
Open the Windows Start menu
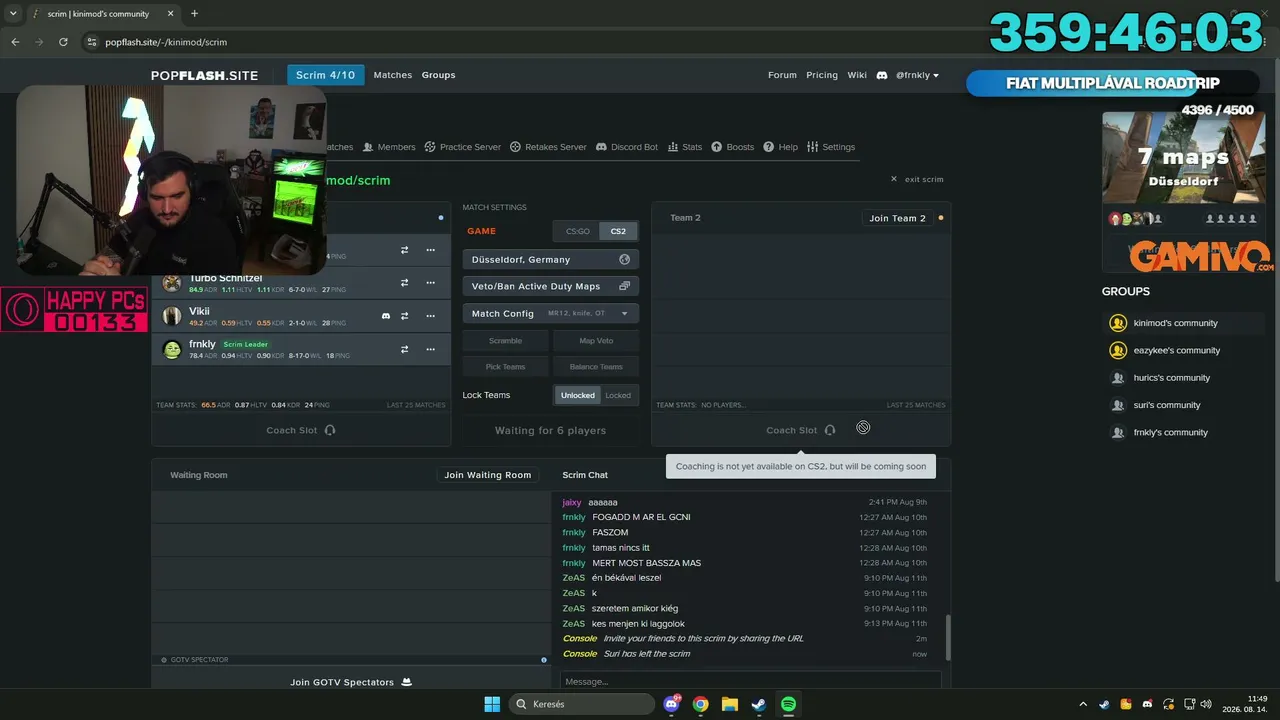tap(492, 704)
